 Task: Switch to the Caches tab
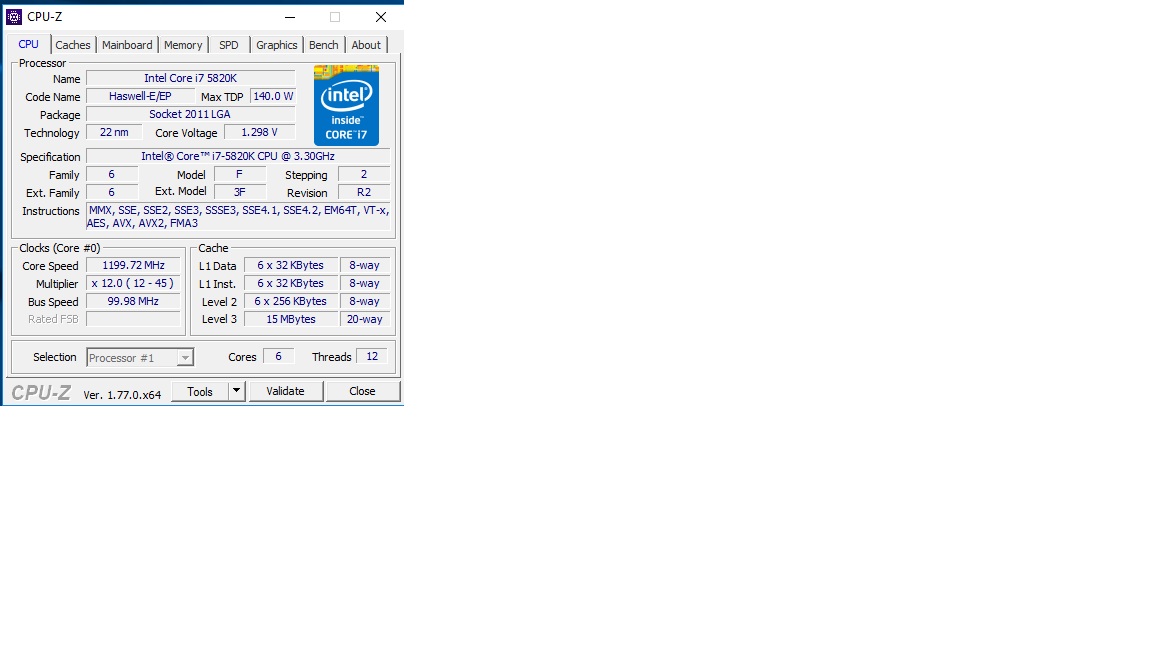coord(73,45)
